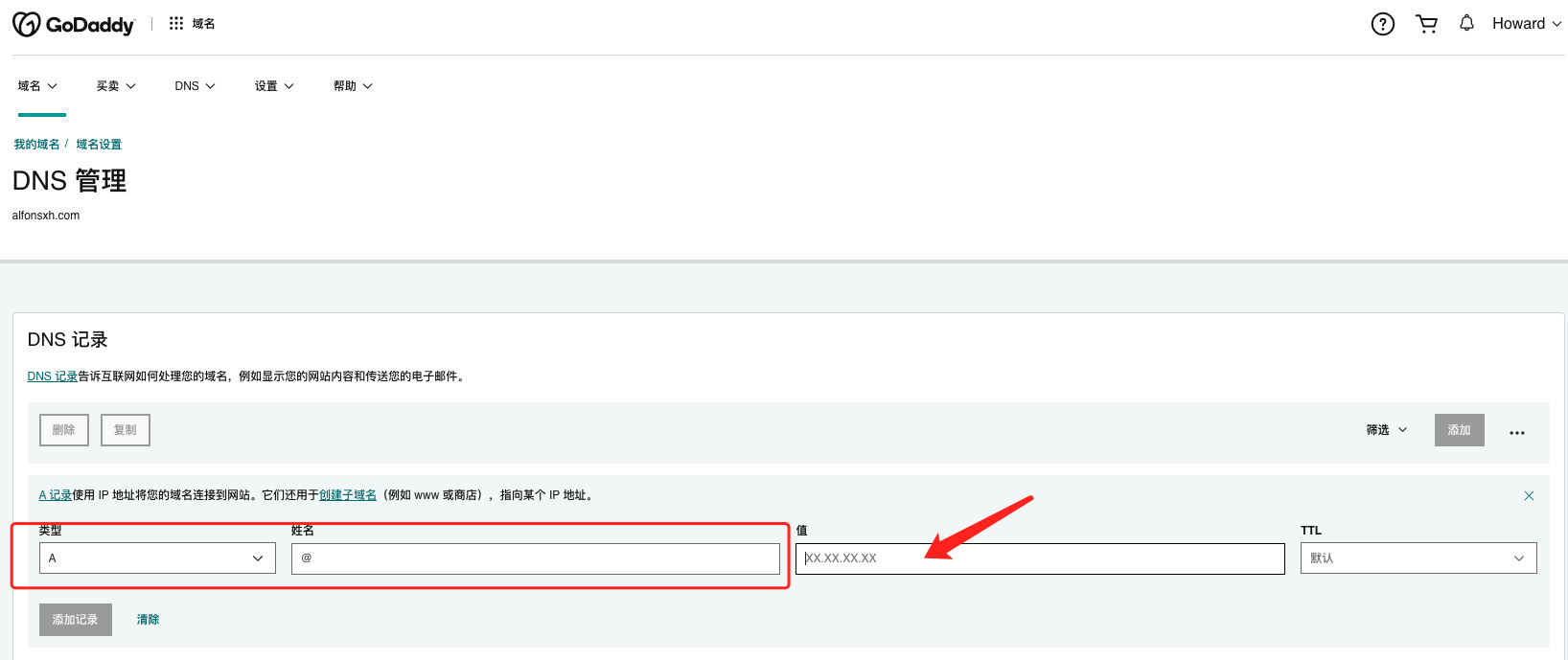Open the 类型 record type dropdown
The height and width of the screenshot is (660, 1568).
157,558
